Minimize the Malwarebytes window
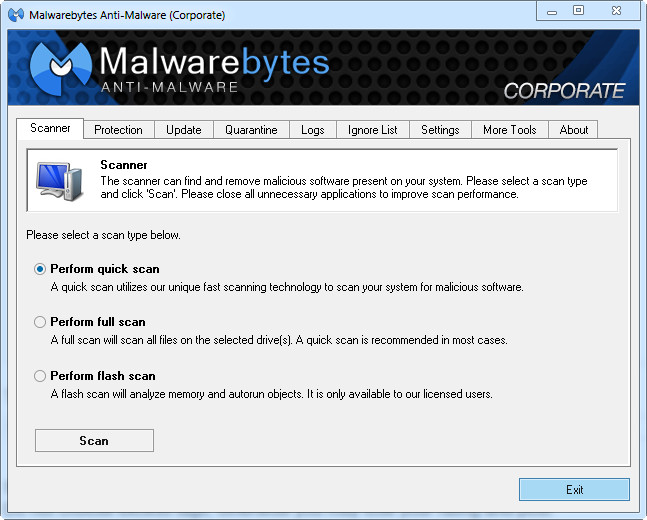 click(552, 11)
